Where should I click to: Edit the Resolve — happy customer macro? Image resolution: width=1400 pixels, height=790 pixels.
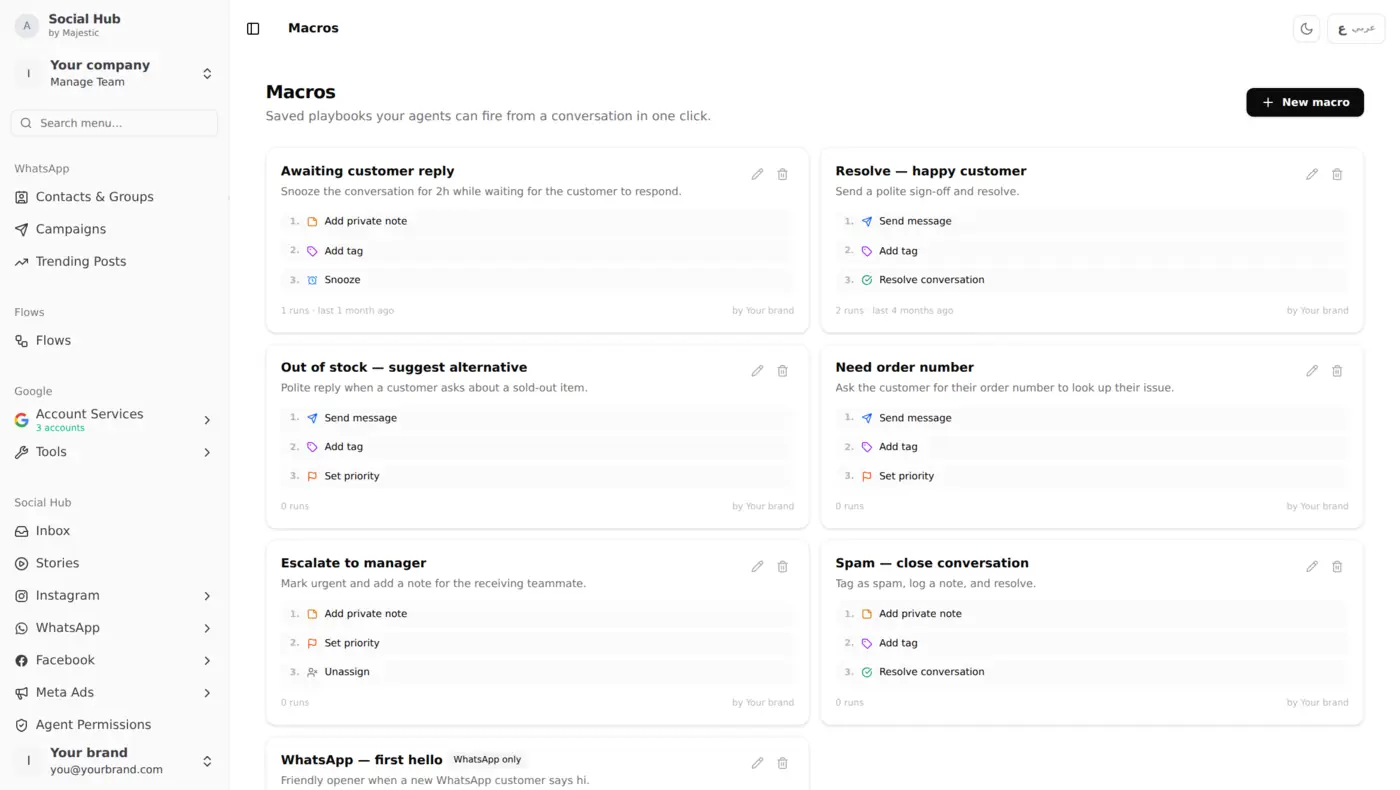click(x=1312, y=174)
